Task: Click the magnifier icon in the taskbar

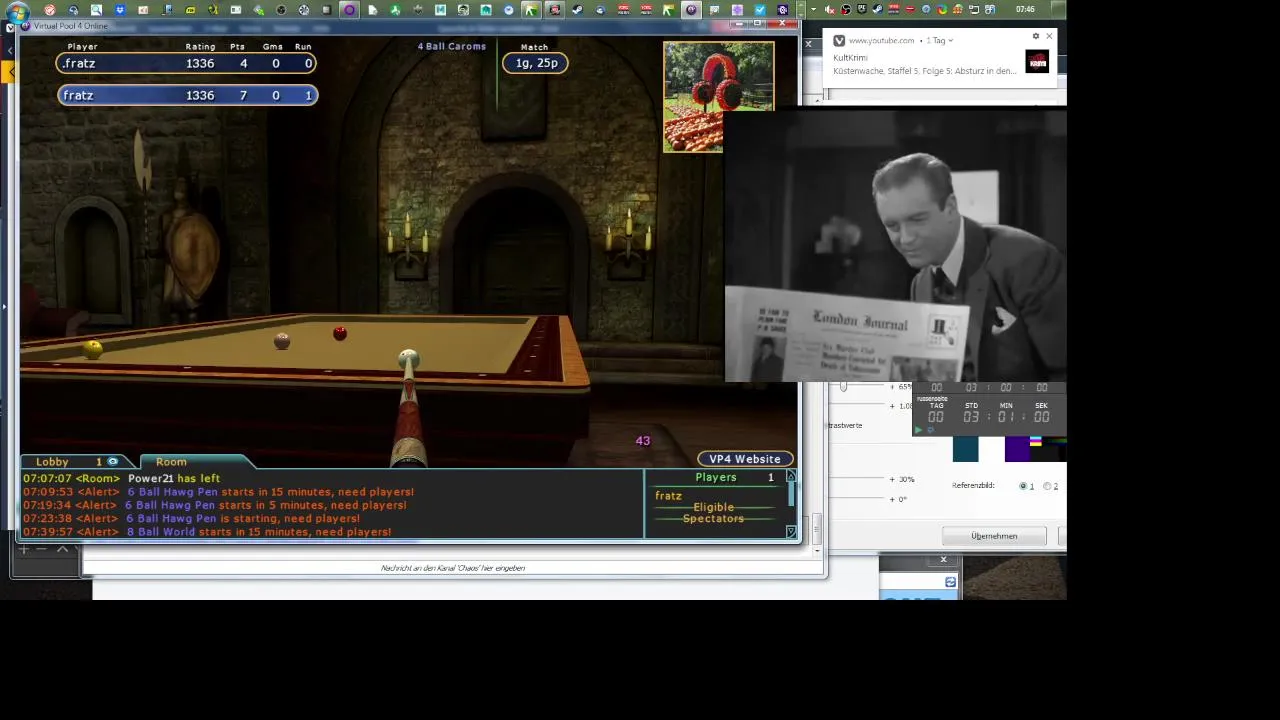Action: pyautogui.click(x=96, y=10)
